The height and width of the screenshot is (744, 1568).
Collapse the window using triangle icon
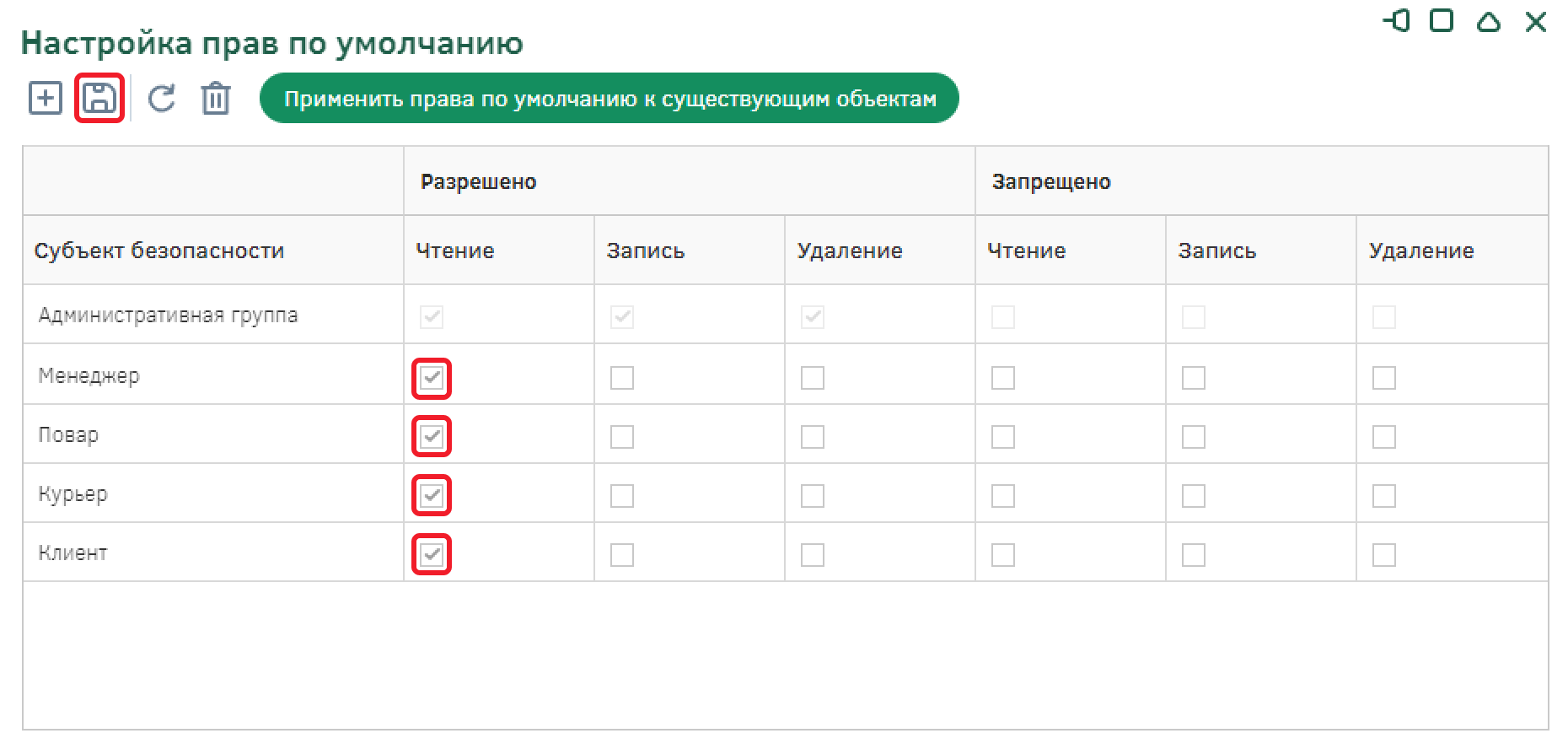(x=1489, y=21)
